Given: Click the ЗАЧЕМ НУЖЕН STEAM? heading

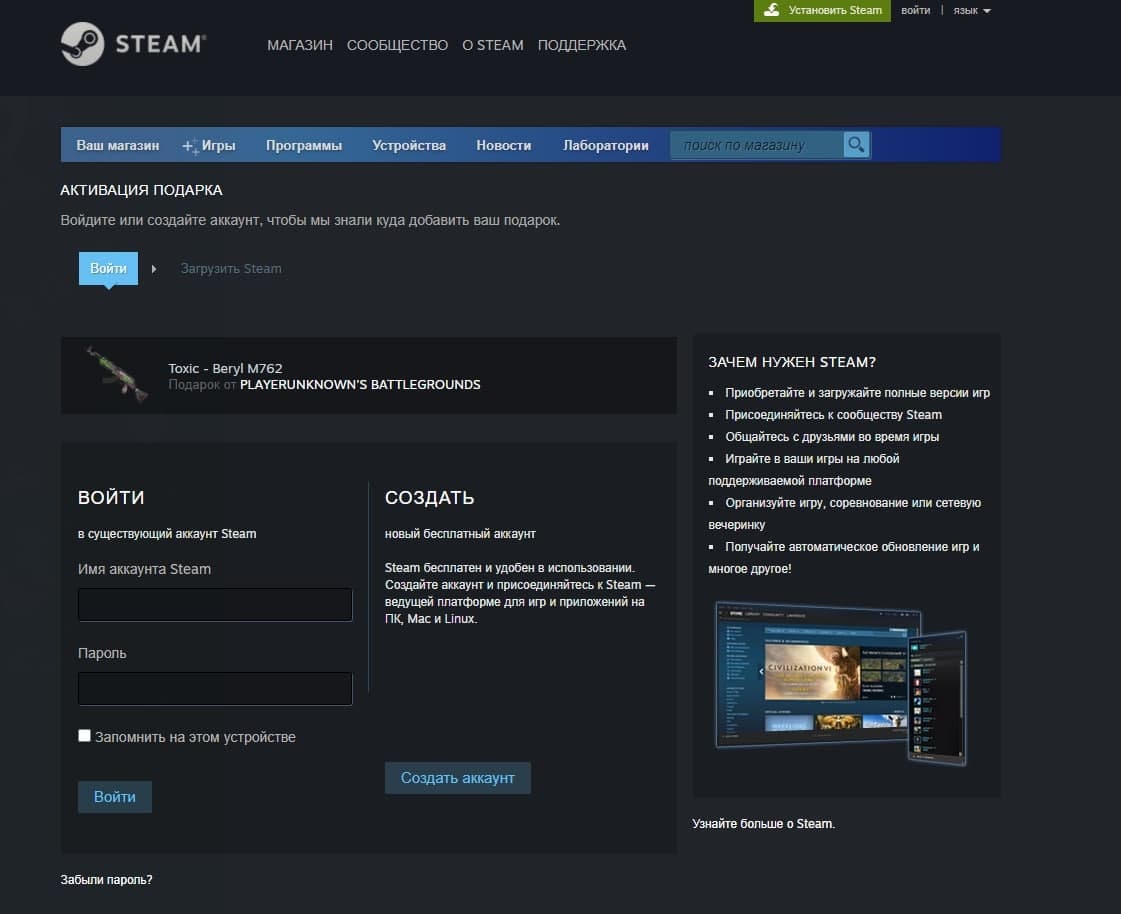Looking at the screenshot, I should click(791, 363).
